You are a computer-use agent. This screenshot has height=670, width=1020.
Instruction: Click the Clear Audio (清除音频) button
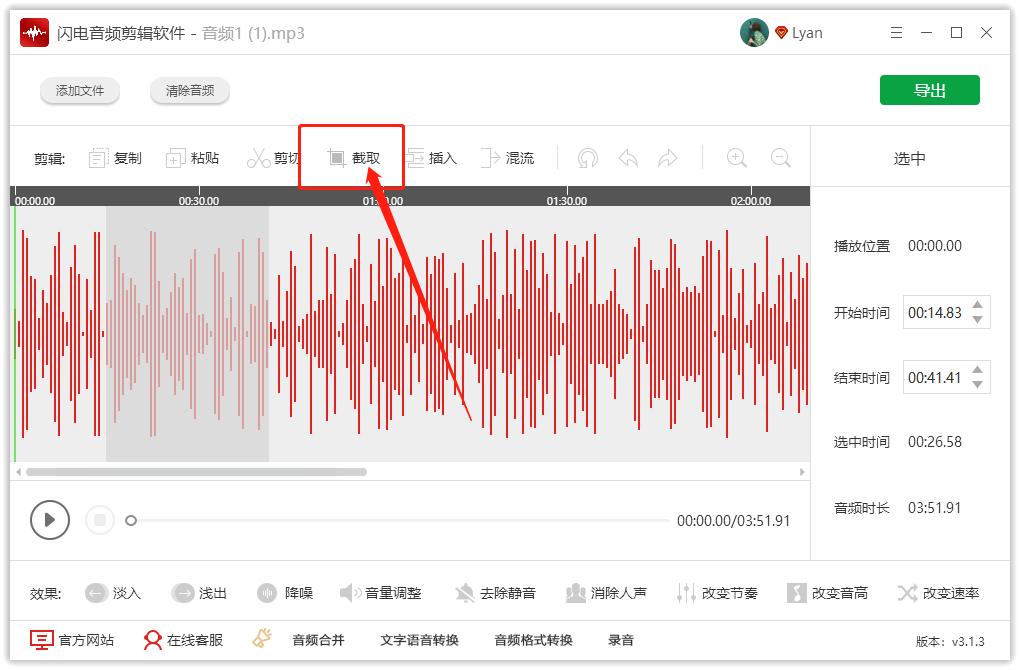[189, 90]
